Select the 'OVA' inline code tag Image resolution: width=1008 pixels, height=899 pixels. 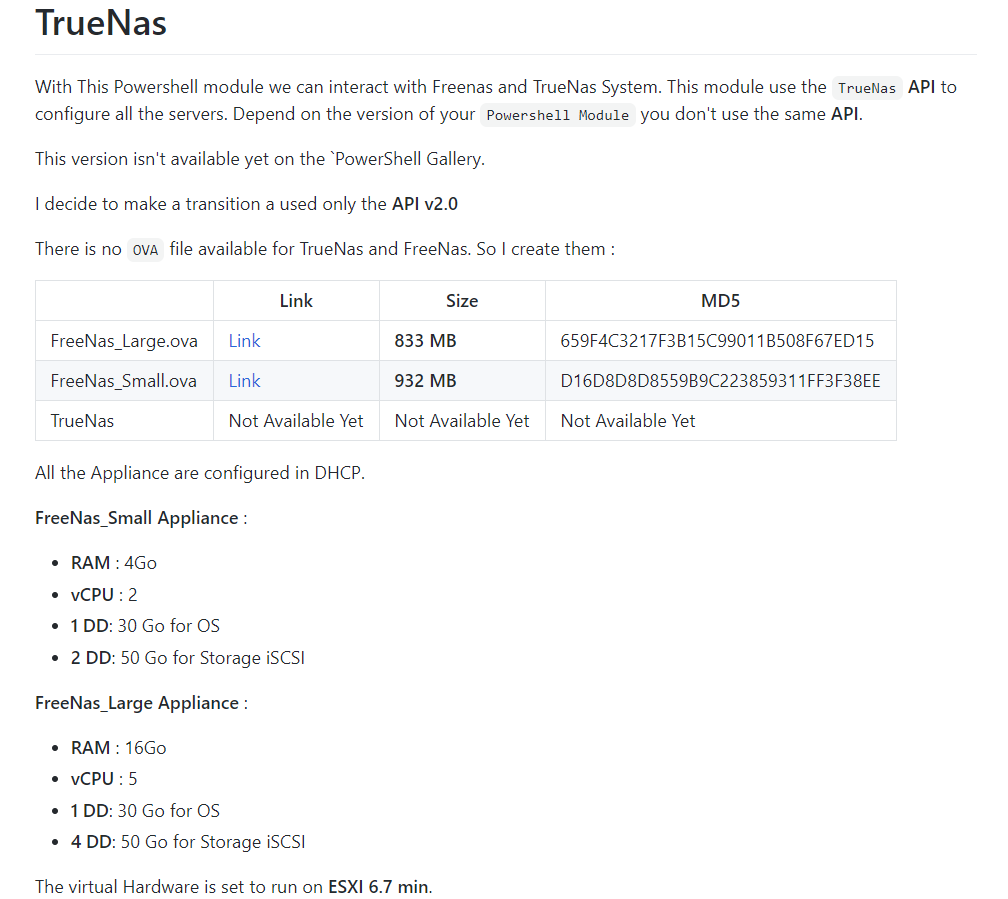(145, 250)
